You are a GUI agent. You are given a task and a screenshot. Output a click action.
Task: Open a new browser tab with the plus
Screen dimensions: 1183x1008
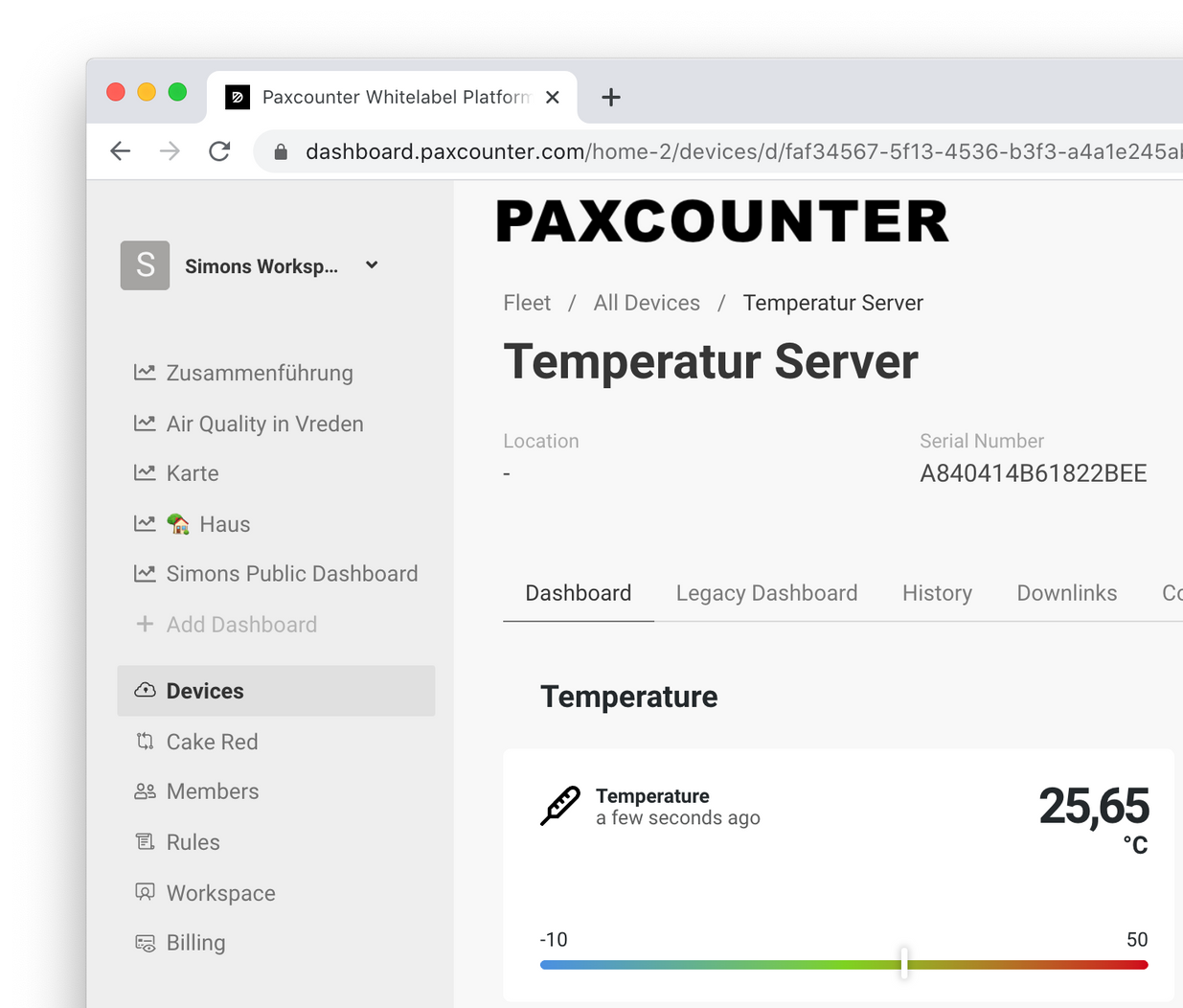[x=610, y=96]
